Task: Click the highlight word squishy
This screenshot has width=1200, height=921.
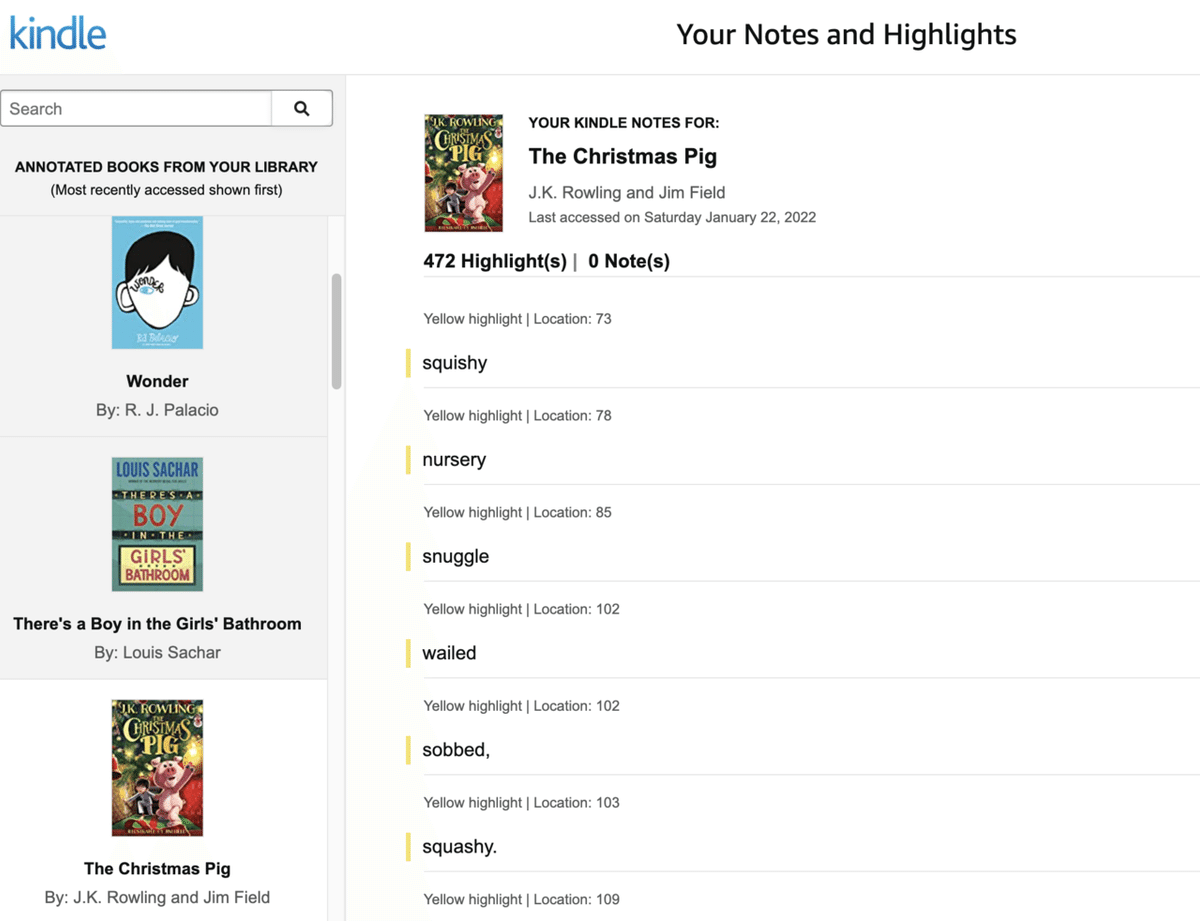Action: 455,363
